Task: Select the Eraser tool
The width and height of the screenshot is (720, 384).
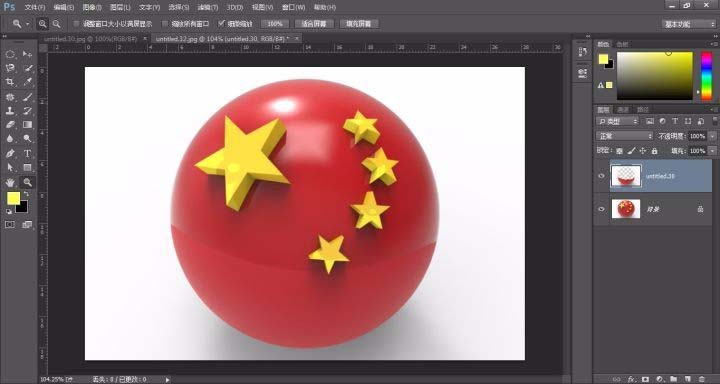Action: coord(10,124)
